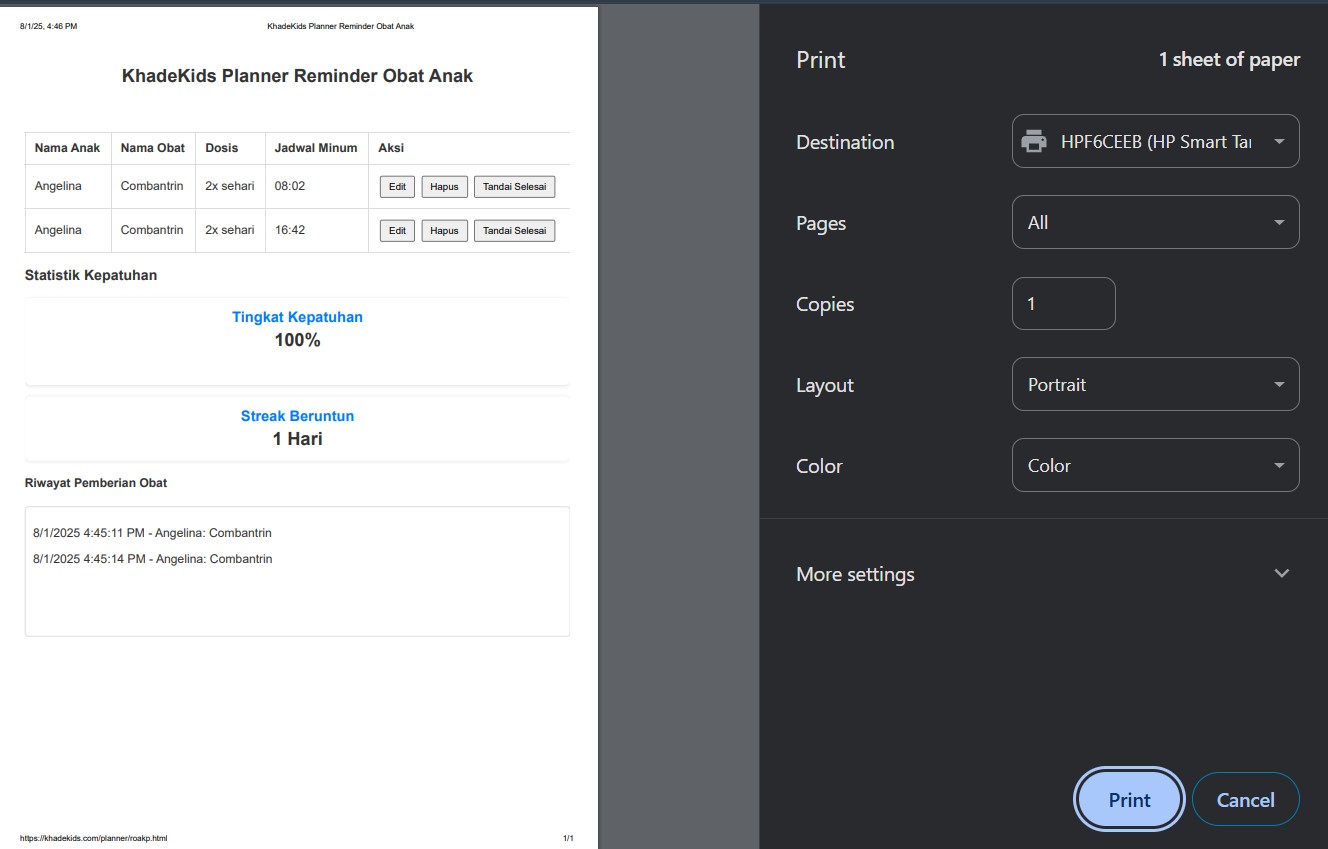Click the page title KhadeKids Planner Reminder Obat Anak

[x=297, y=76]
